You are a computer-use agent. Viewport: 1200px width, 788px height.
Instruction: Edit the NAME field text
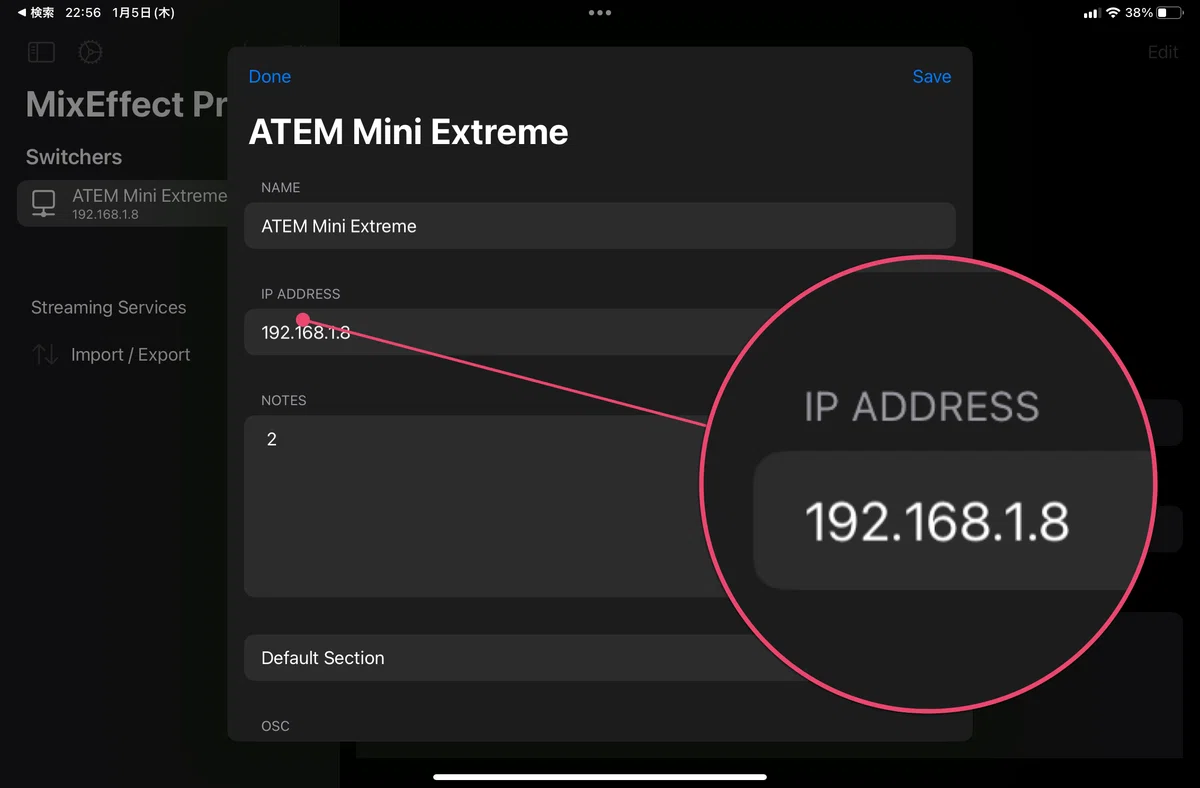click(600, 226)
